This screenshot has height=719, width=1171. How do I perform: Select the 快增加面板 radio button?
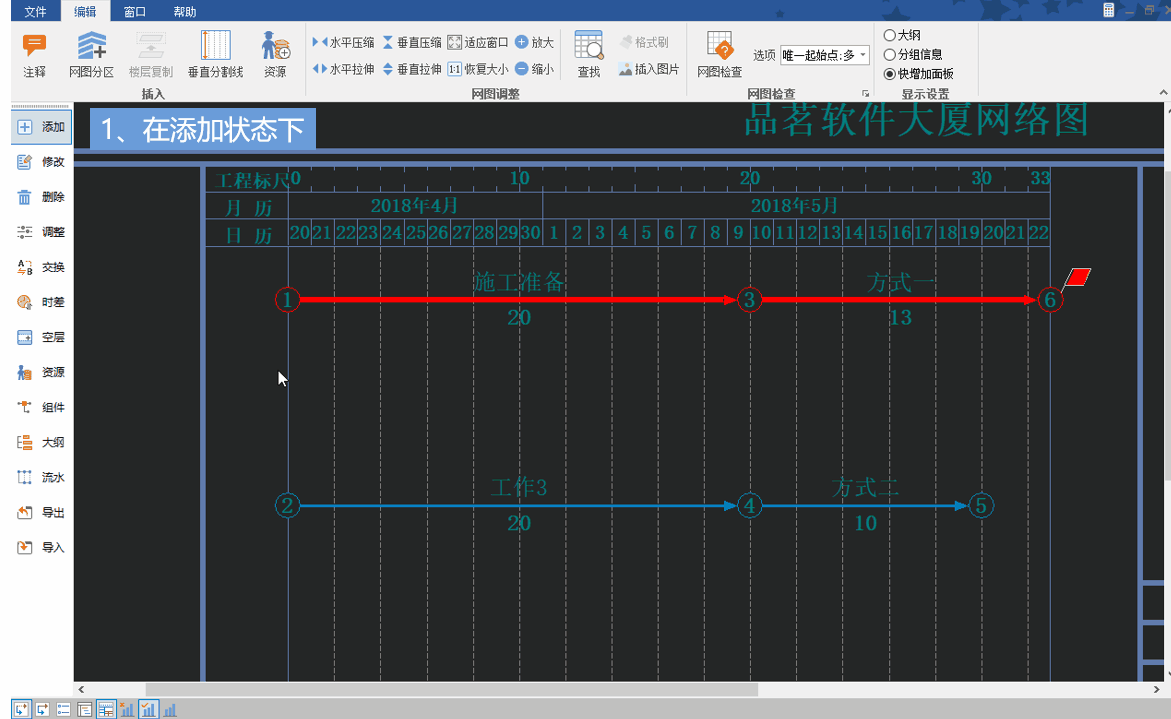889,72
